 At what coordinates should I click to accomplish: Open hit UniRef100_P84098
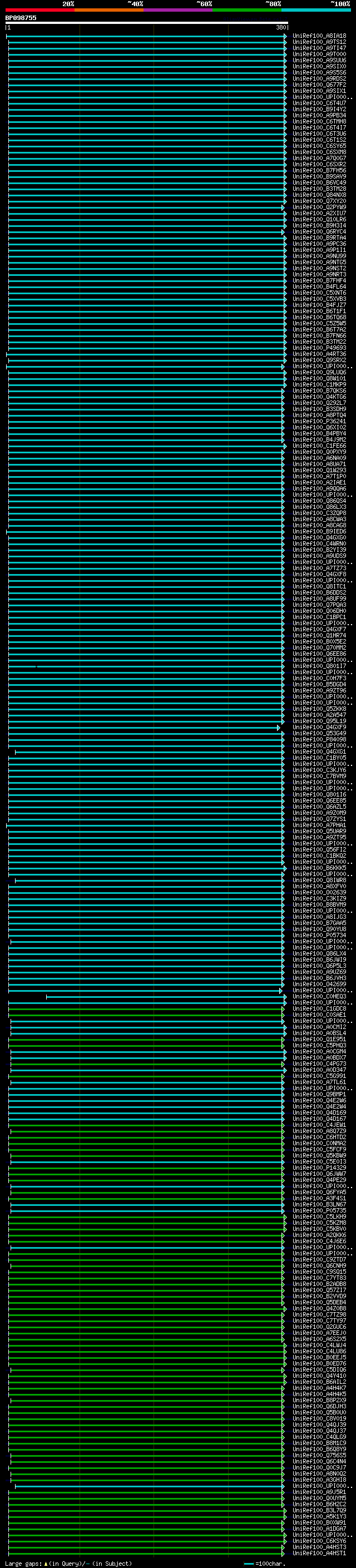point(319,739)
